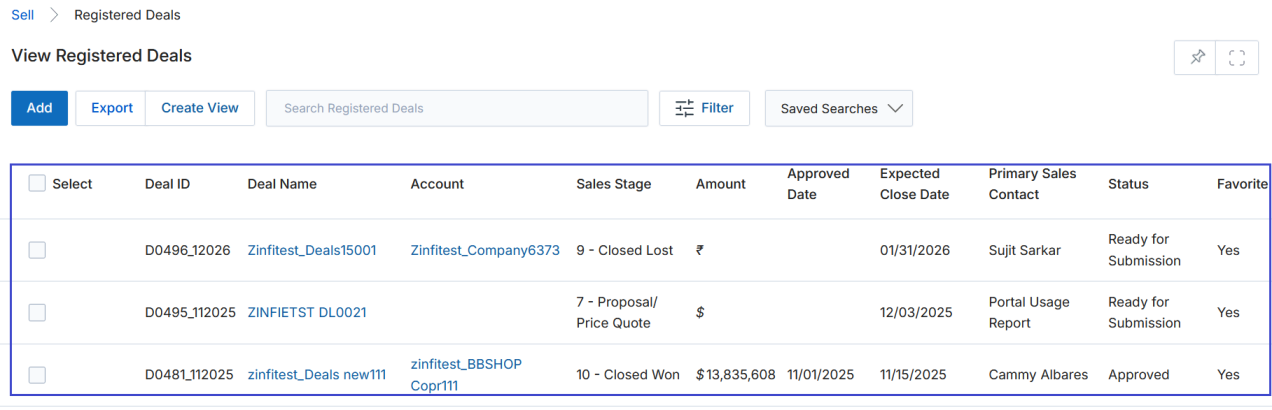Tick the Select all checkbox in header

point(37,183)
